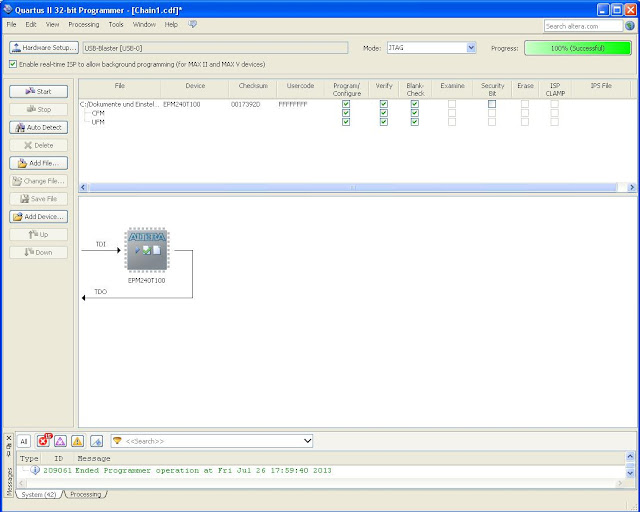Click the info icon on the message row
This screenshot has width=640, height=512.
(35, 470)
